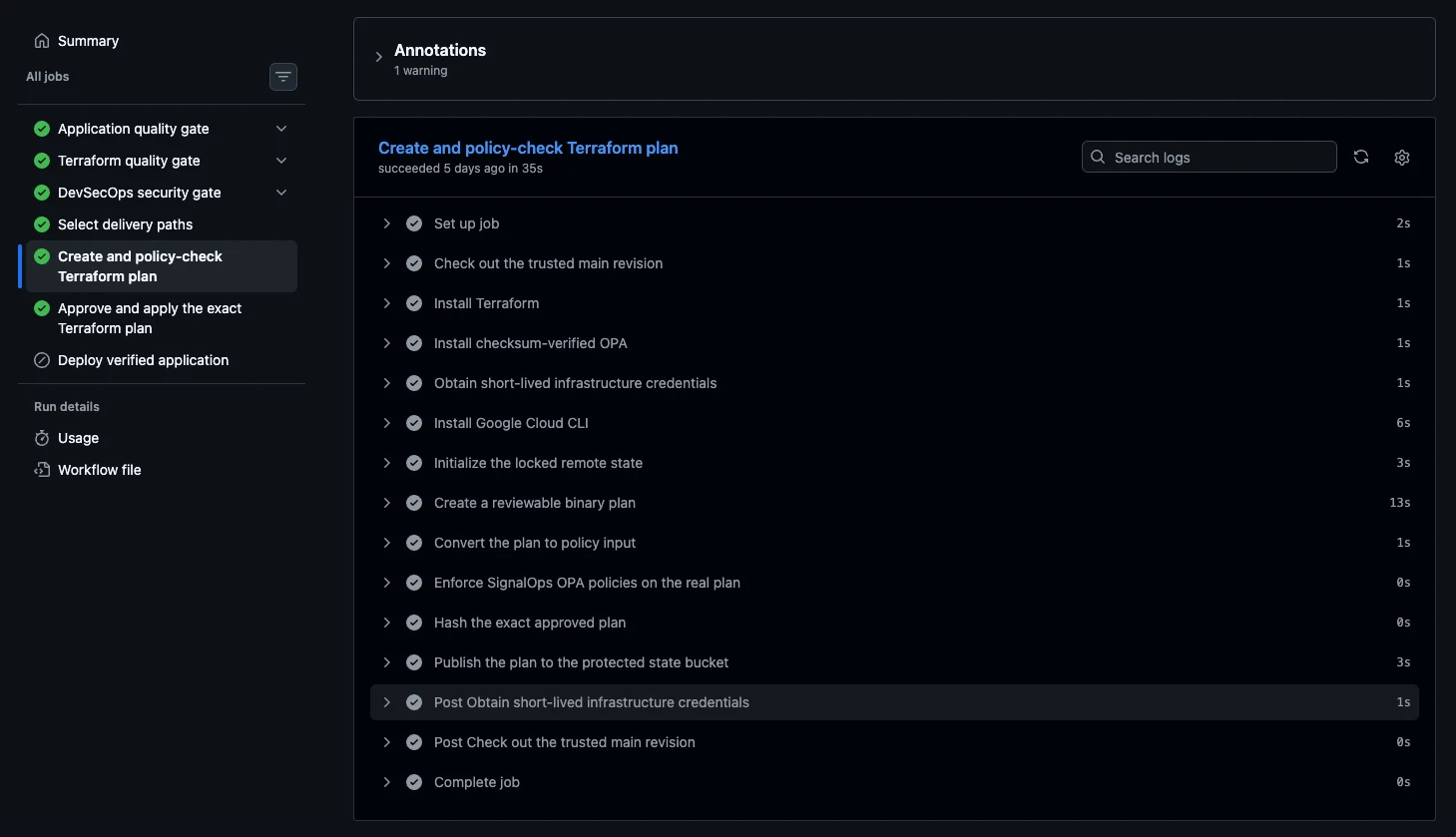This screenshot has width=1456, height=837.
Task: Click the Summary home icon
Action: tap(42, 41)
